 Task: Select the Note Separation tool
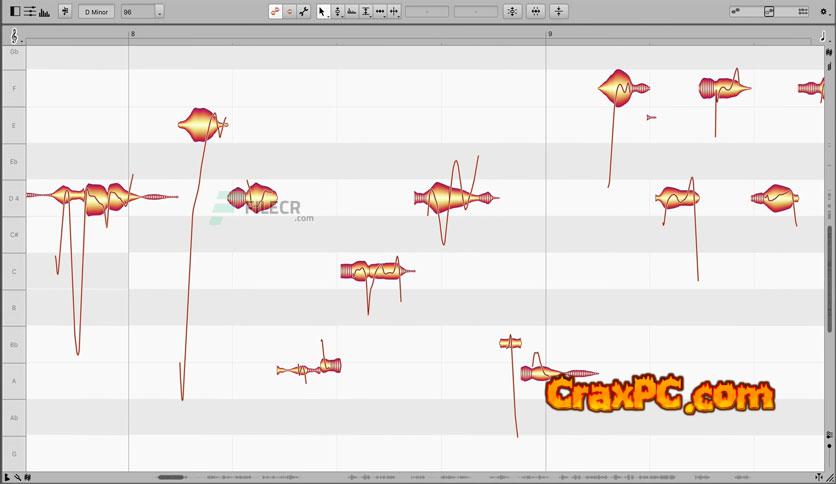tap(394, 11)
